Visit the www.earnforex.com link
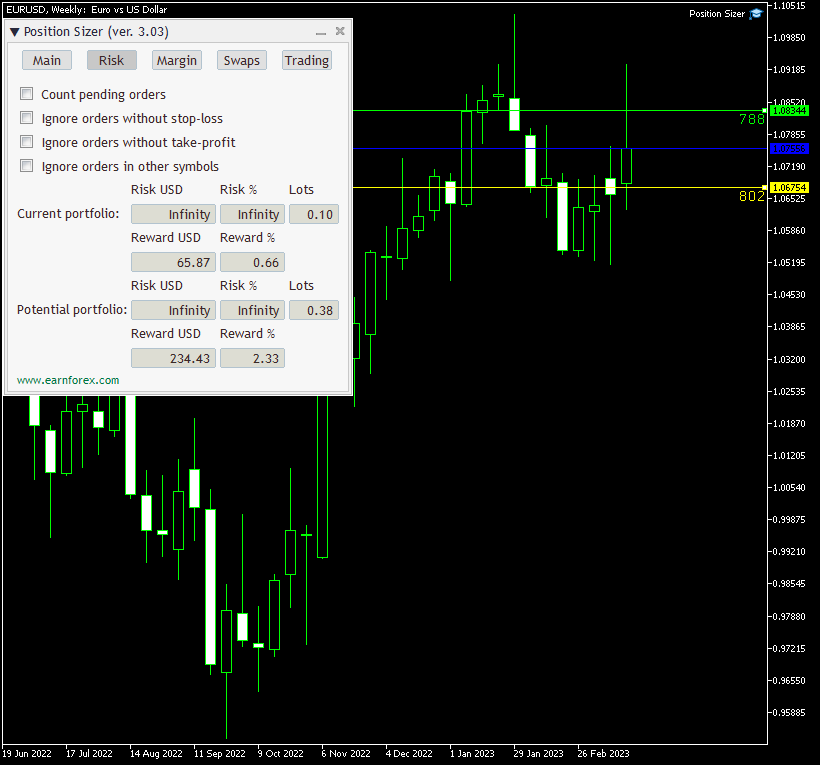The width and height of the screenshot is (820, 765). pos(67,380)
